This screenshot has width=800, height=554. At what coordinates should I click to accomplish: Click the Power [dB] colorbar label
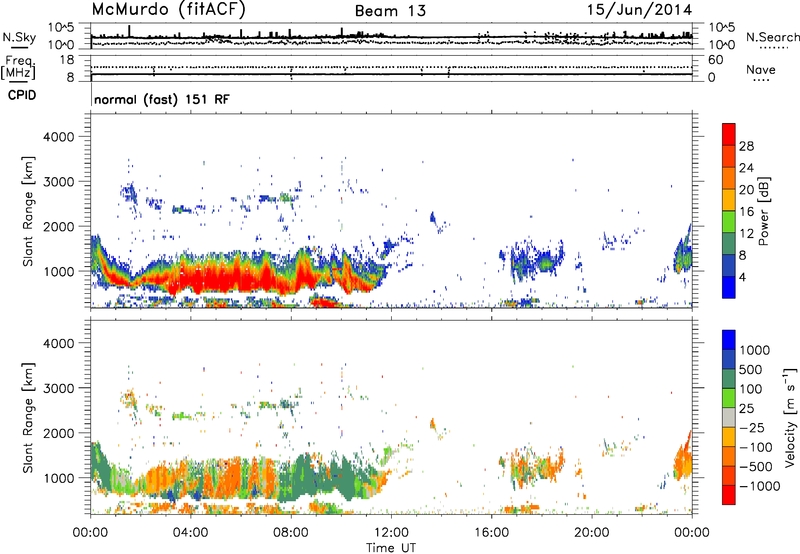click(763, 211)
